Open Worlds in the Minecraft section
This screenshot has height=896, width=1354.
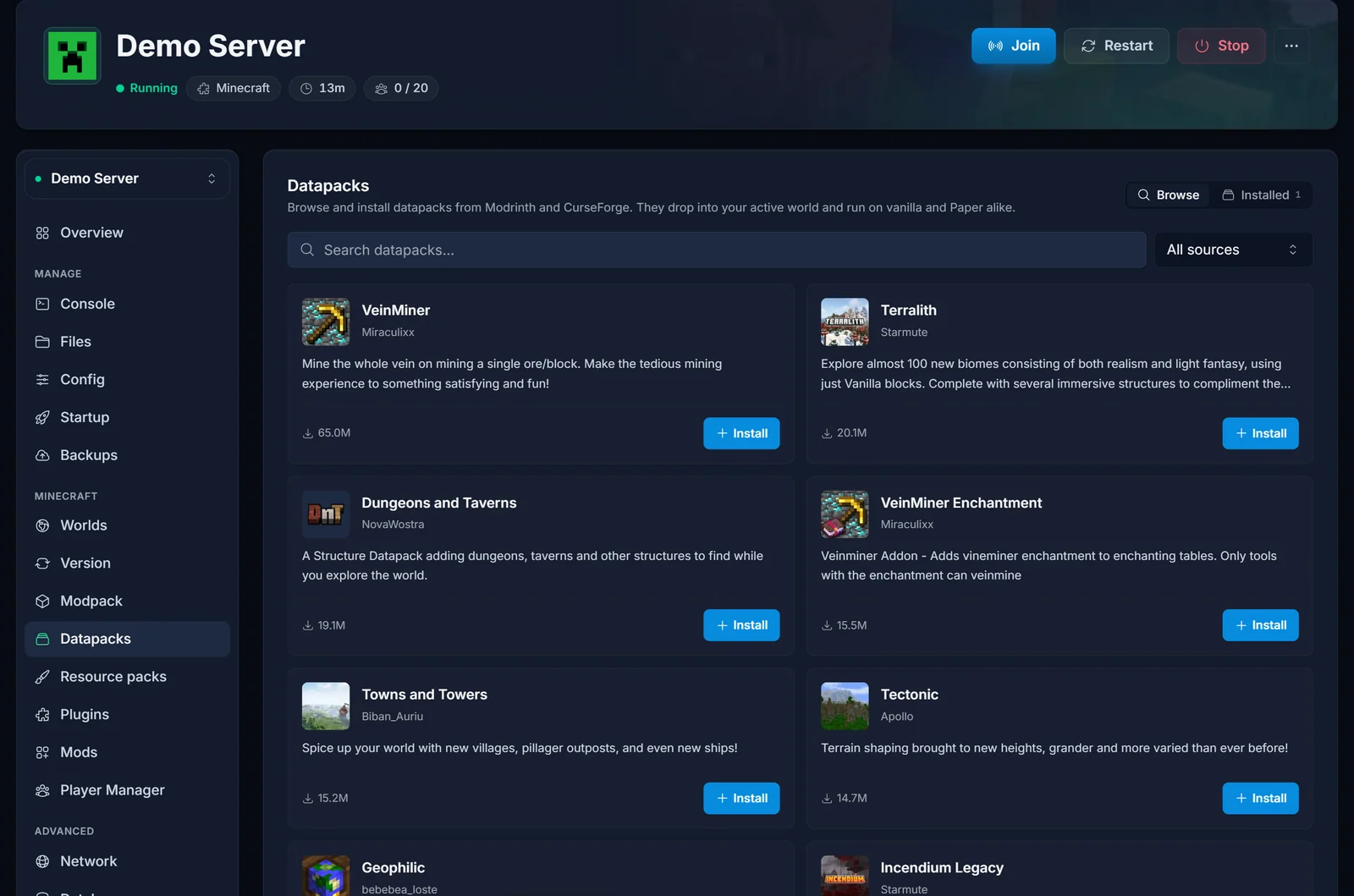click(x=127, y=525)
